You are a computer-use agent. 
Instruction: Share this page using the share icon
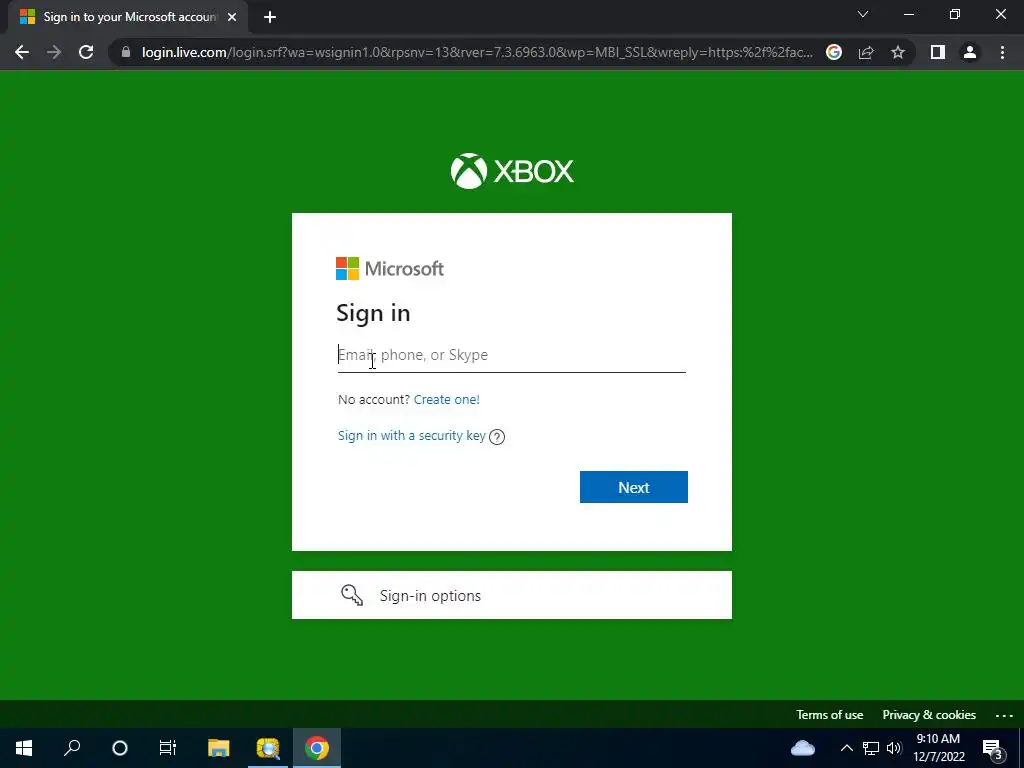(866, 52)
